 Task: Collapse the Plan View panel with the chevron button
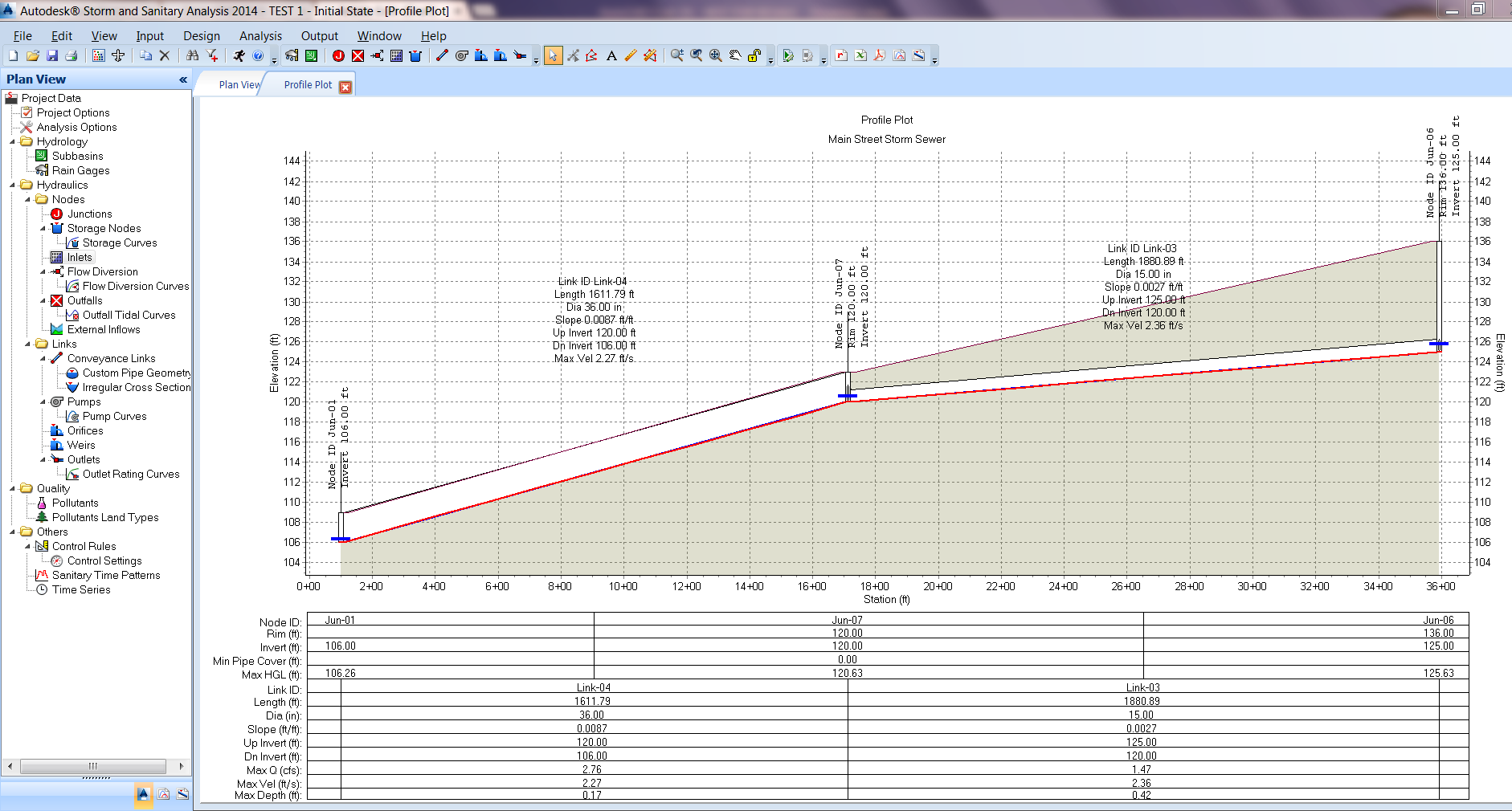182,79
